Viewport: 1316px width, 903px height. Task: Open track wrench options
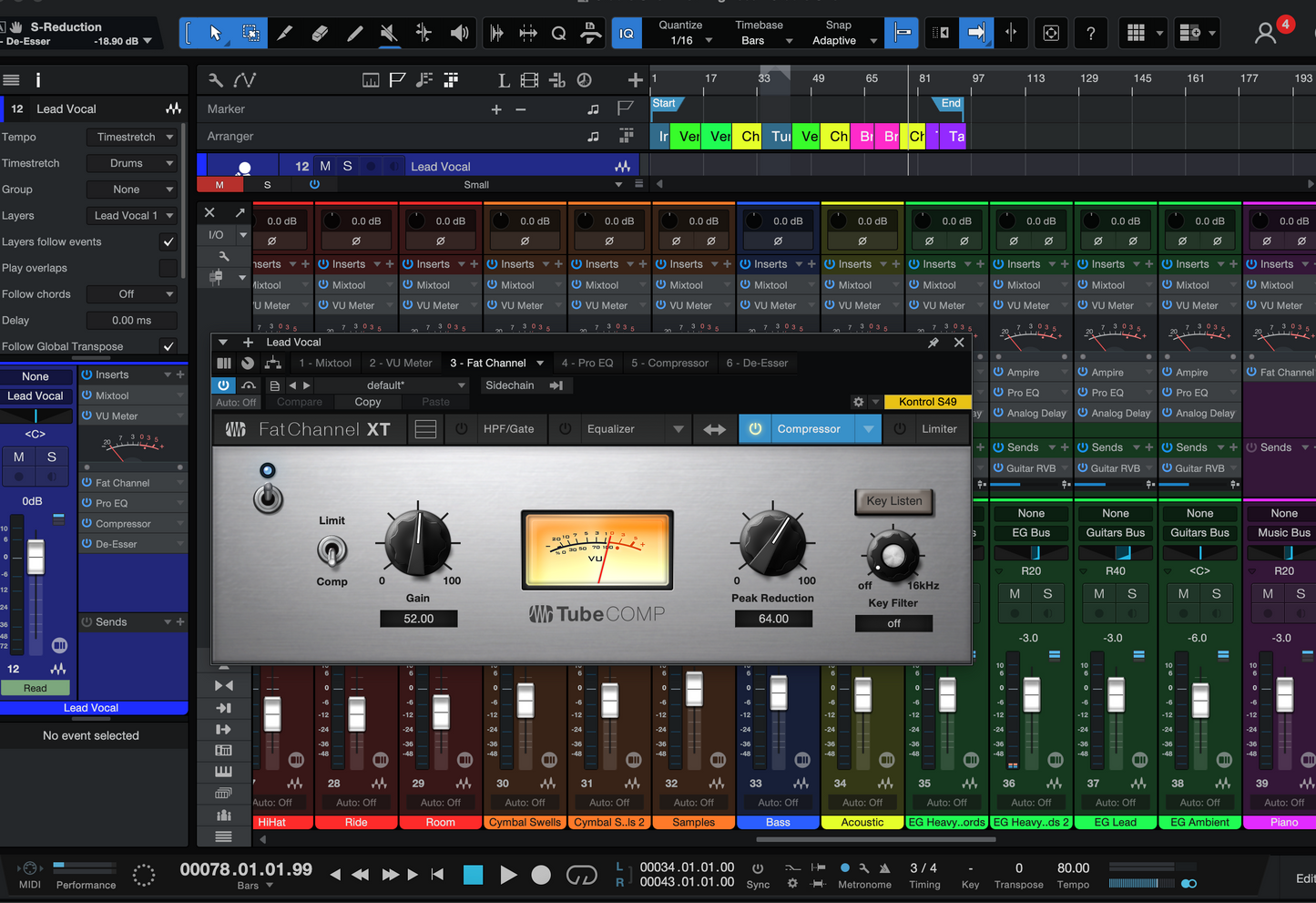(215, 80)
